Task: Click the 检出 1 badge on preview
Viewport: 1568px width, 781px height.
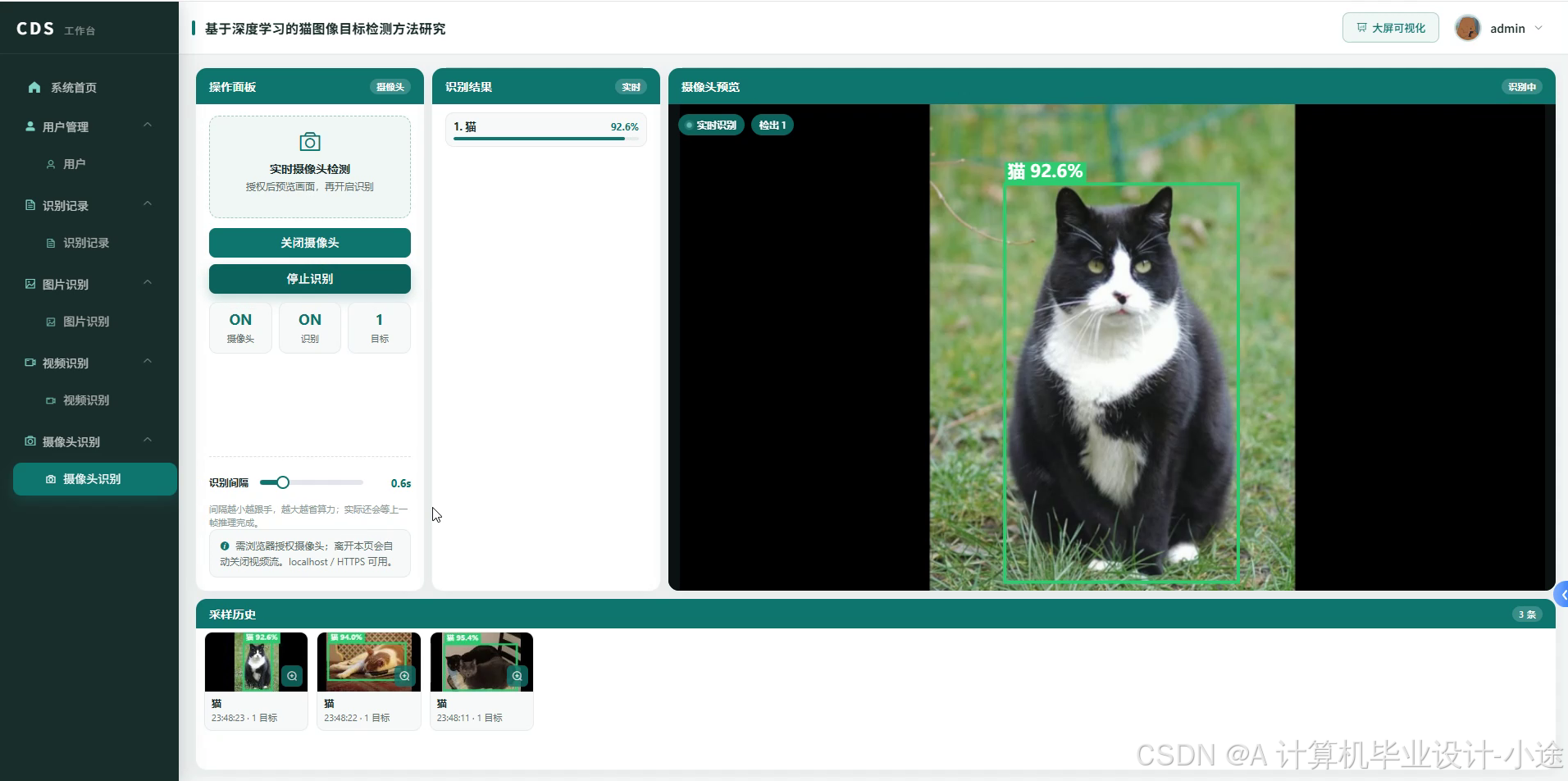Action: [773, 126]
